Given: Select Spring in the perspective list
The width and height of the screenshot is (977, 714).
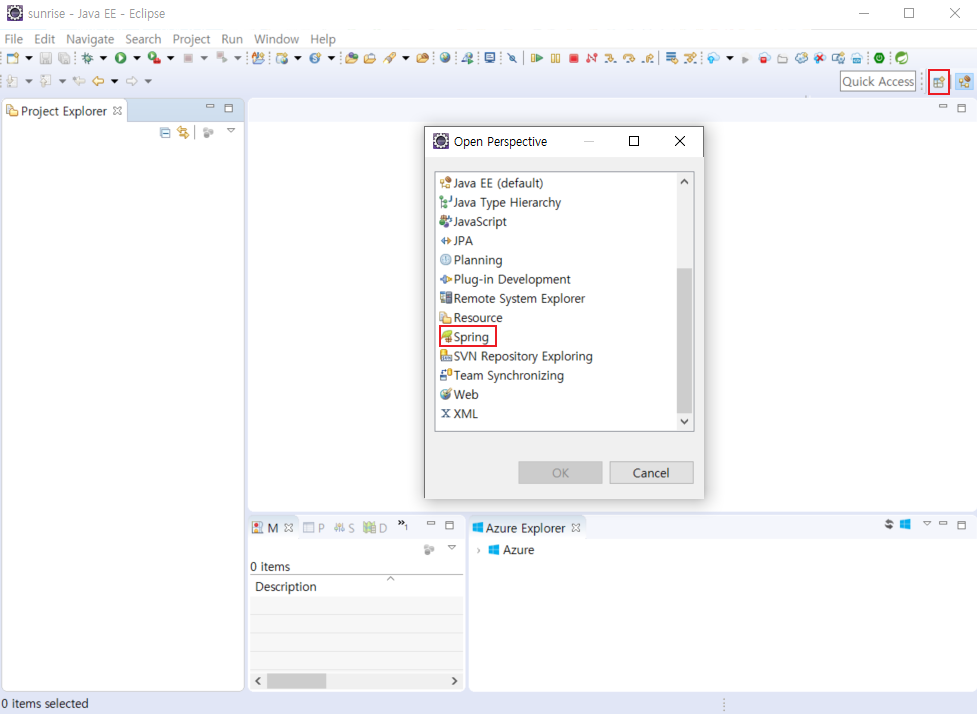Looking at the screenshot, I should click(471, 337).
